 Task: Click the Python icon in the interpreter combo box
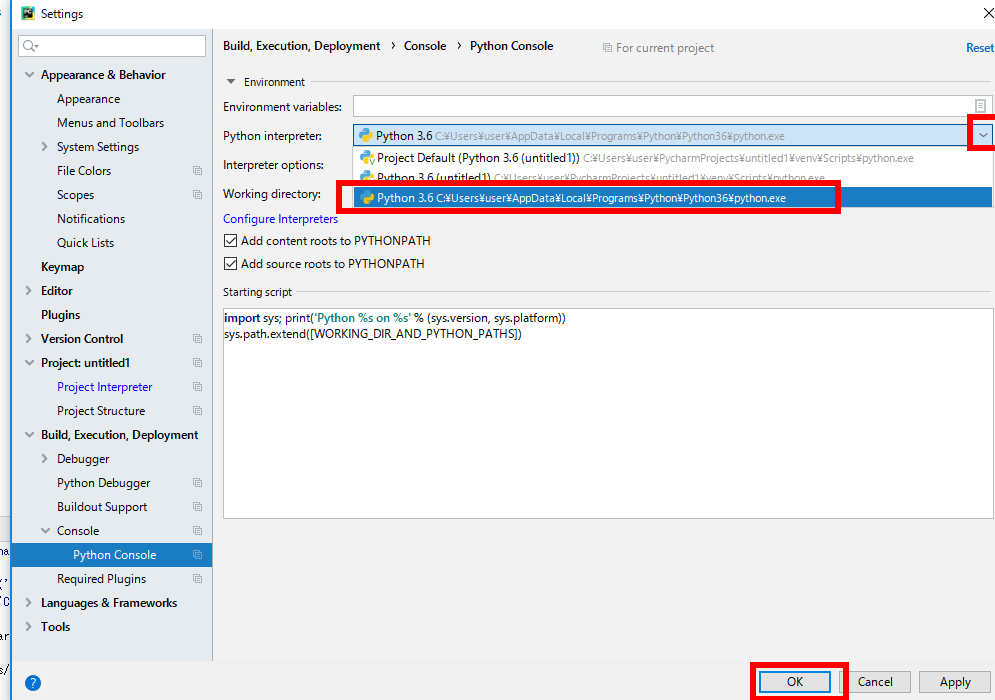click(x=366, y=135)
